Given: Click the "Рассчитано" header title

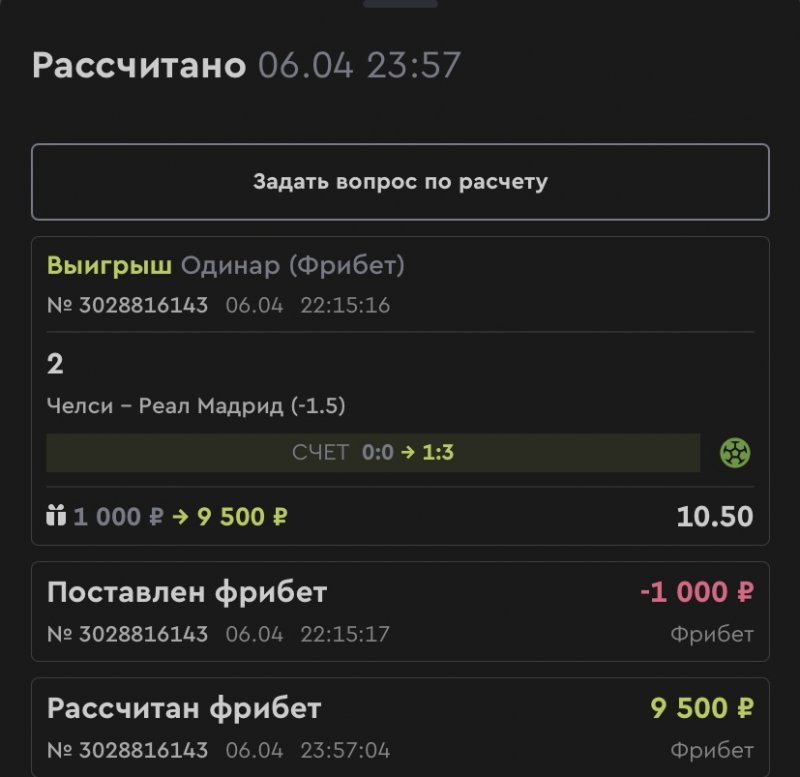Looking at the screenshot, I should point(139,66).
